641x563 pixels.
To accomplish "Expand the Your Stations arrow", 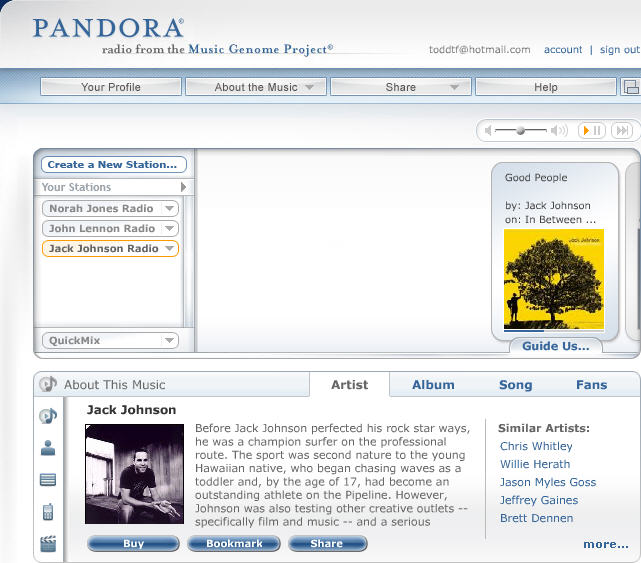I will [x=184, y=187].
